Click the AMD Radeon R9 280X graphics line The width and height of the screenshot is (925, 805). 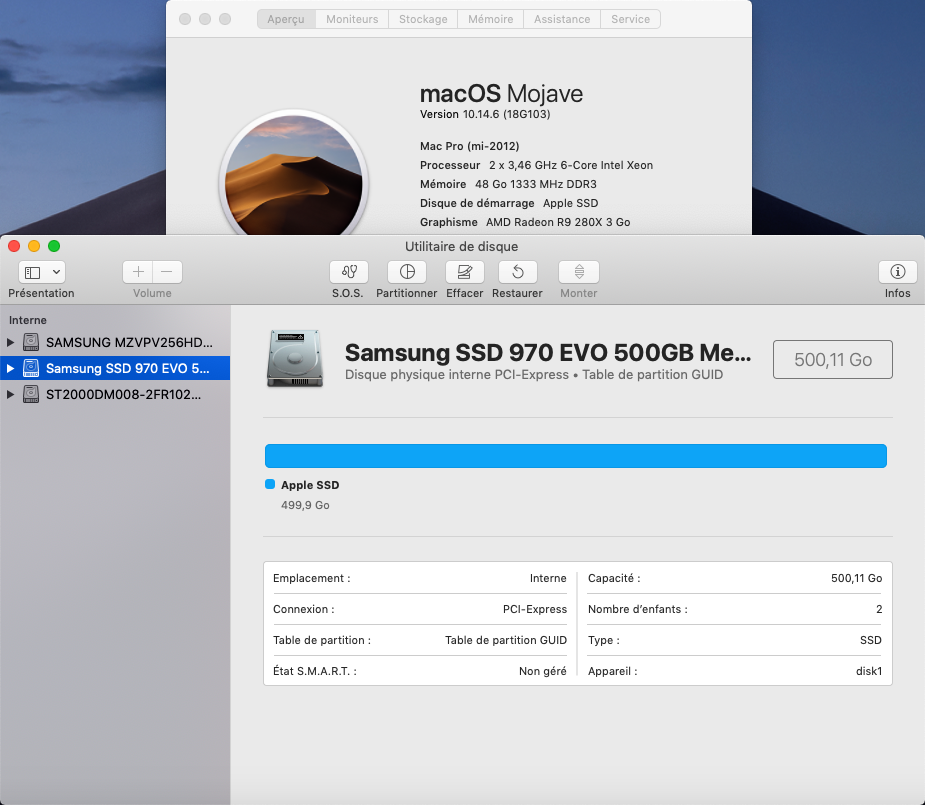tap(525, 222)
